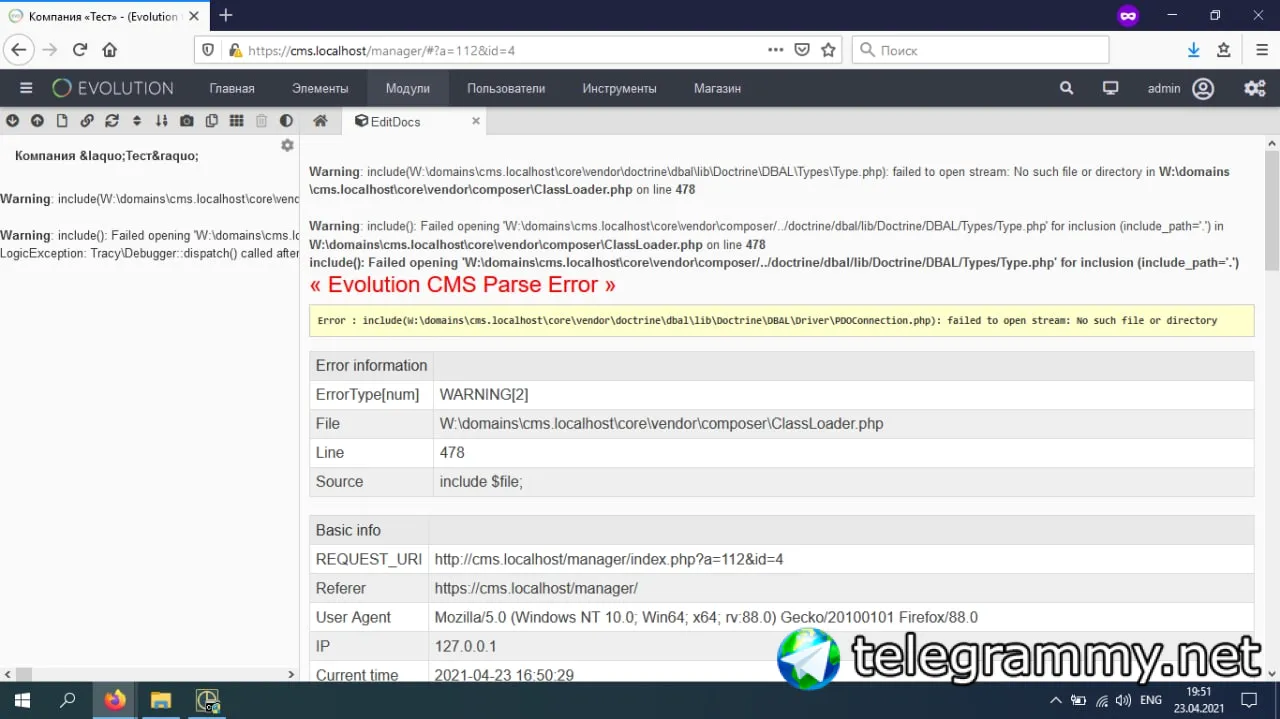The image size is (1280, 719).
Task: Click Firefox taskbar icon
Action: (x=115, y=700)
